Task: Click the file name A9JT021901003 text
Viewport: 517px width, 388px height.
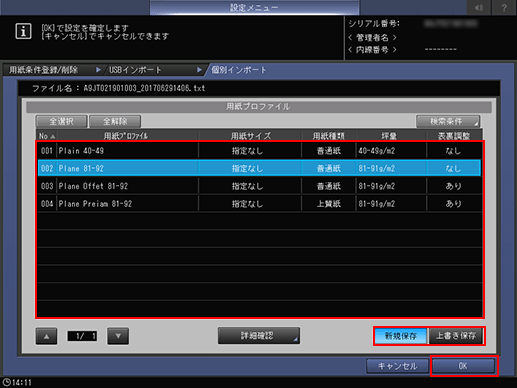Action: click(x=144, y=88)
